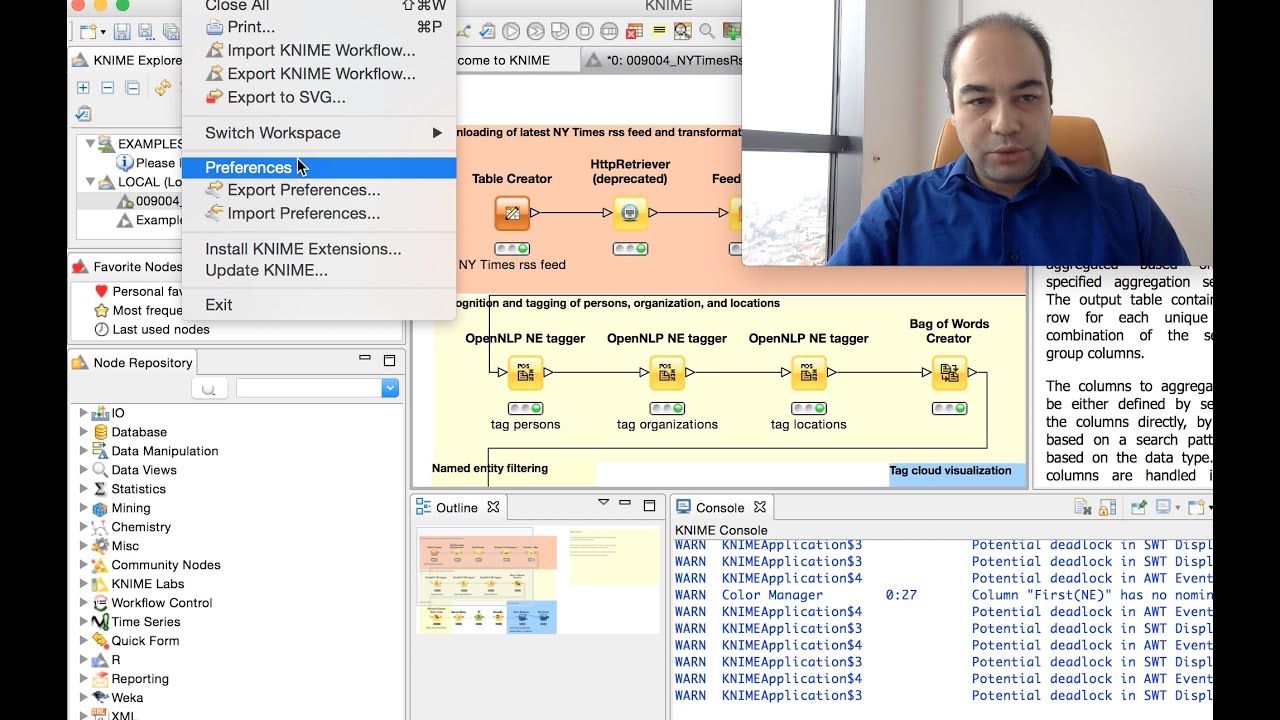The height and width of the screenshot is (720, 1280).
Task: Expand all in KNIME Explorer toolbar
Action: tap(83, 88)
